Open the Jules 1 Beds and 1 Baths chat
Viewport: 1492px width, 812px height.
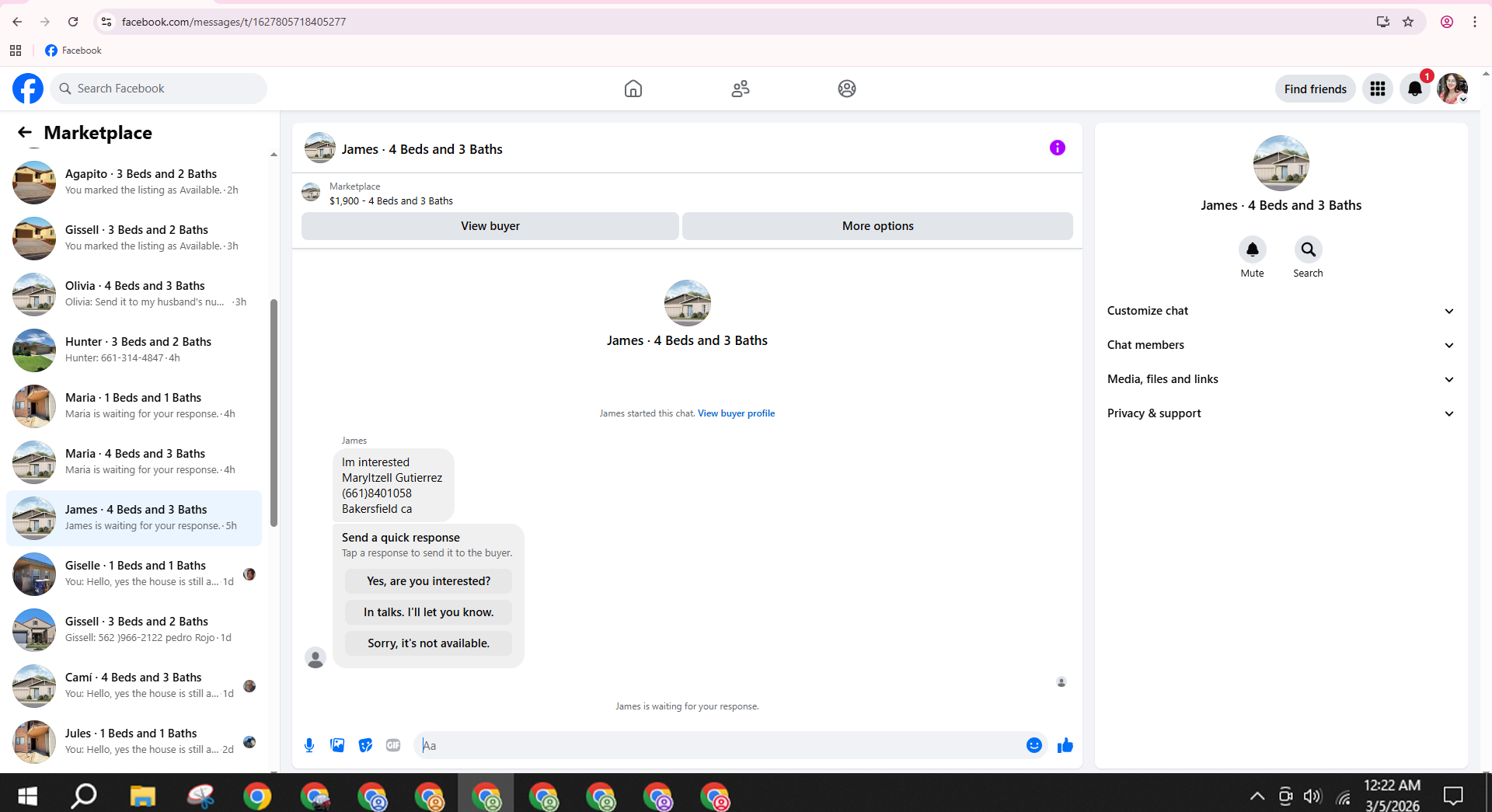coord(134,742)
